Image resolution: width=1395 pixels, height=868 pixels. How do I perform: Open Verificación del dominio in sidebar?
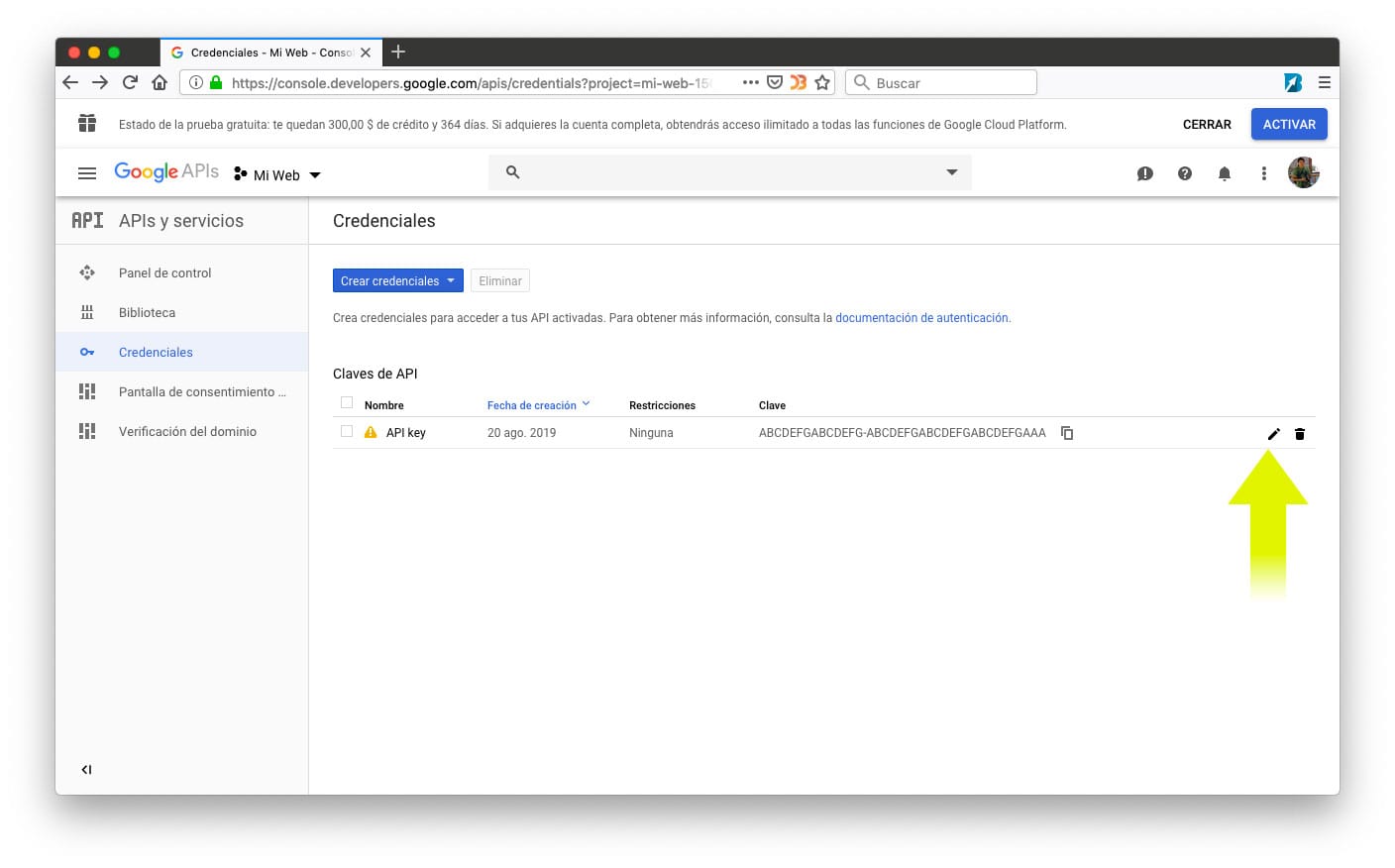pos(182,431)
